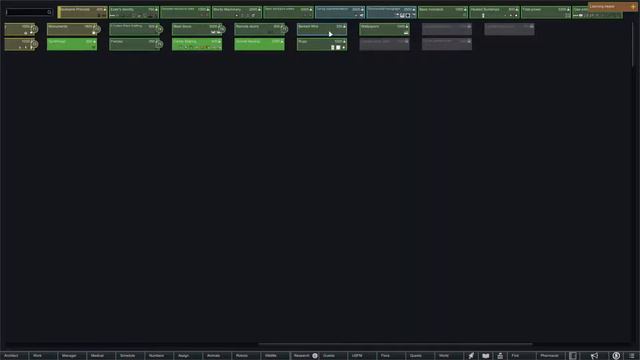This screenshot has width=640, height=360.
Task: Open the Work tab
Action: point(43,356)
